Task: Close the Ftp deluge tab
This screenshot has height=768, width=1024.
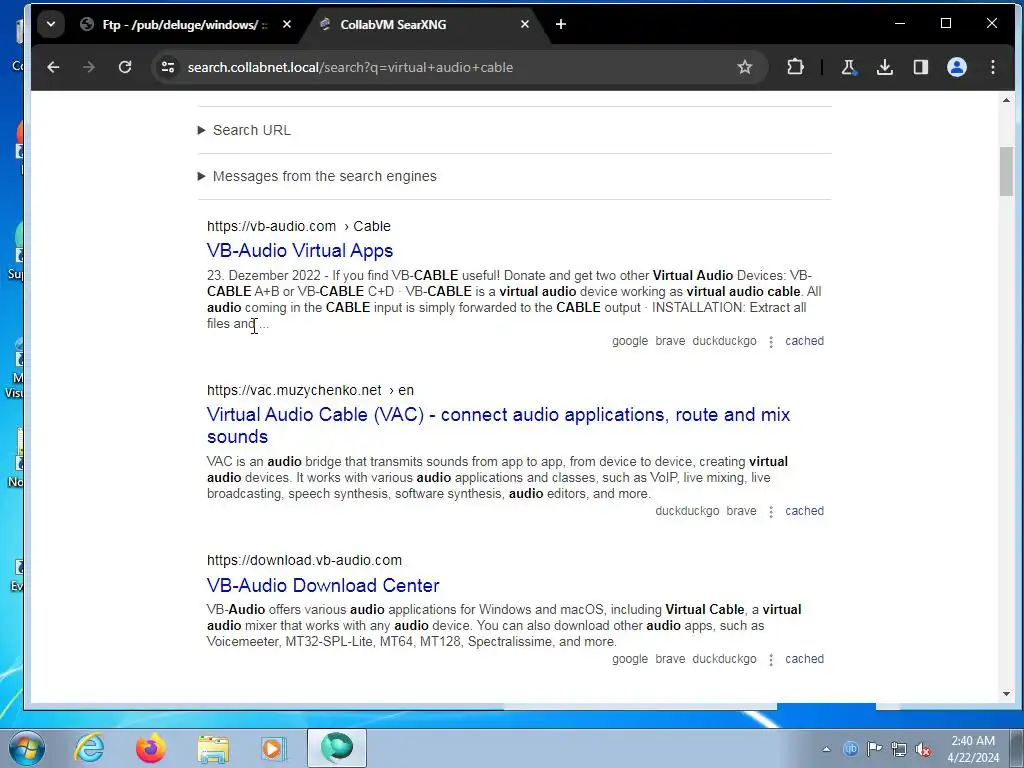Action: click(x=287, y=24)
